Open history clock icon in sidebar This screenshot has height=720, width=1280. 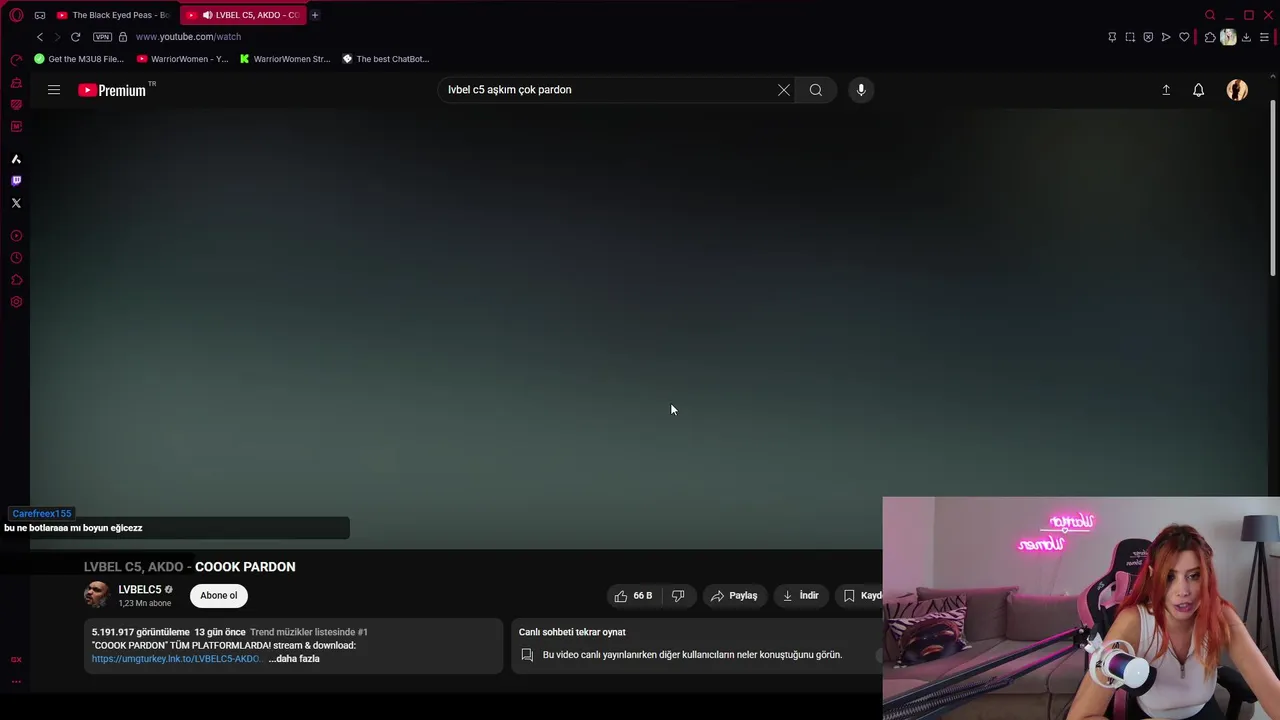pos(16,258)
